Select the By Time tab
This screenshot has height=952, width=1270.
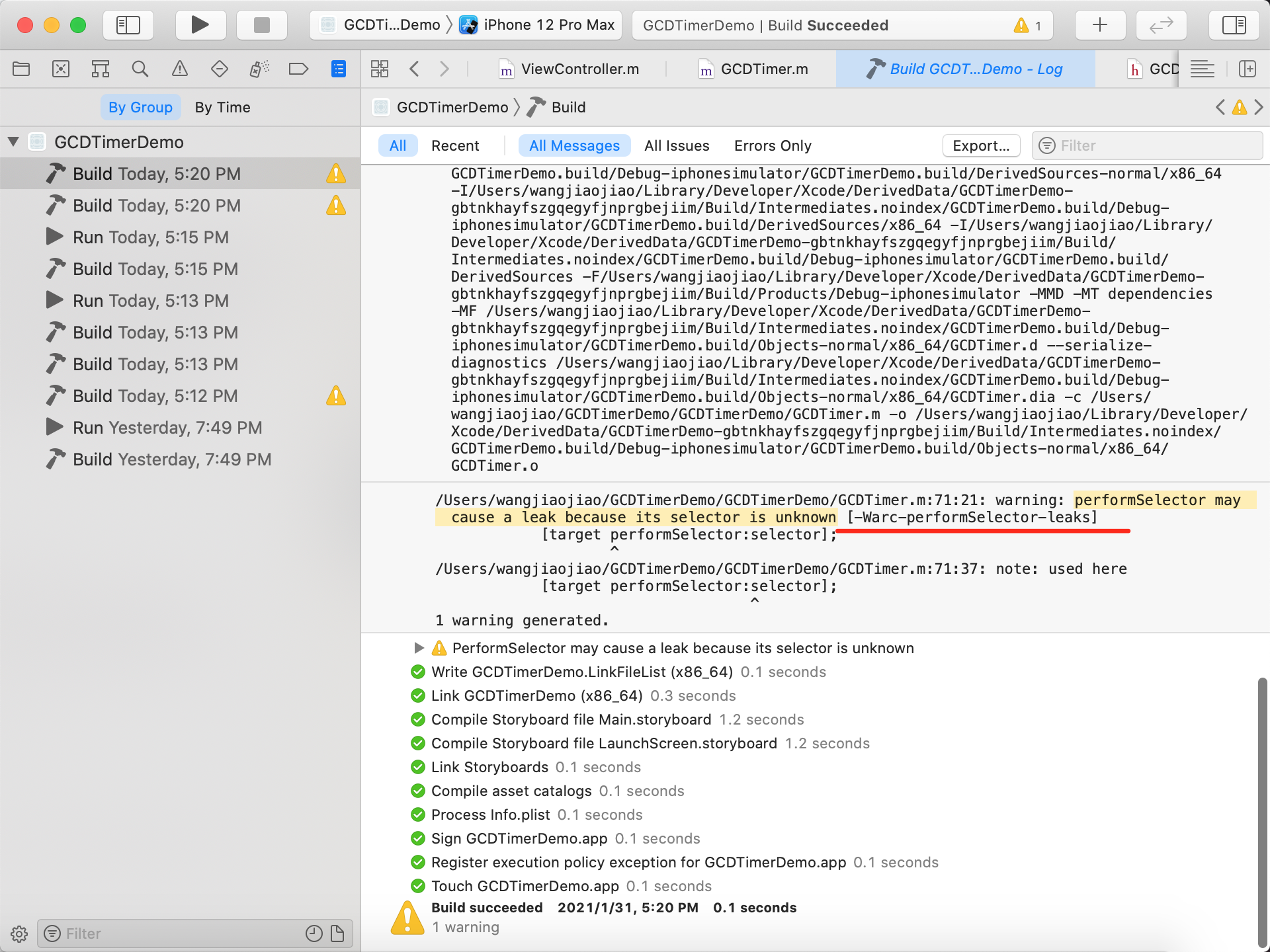[x=222, y=107]
